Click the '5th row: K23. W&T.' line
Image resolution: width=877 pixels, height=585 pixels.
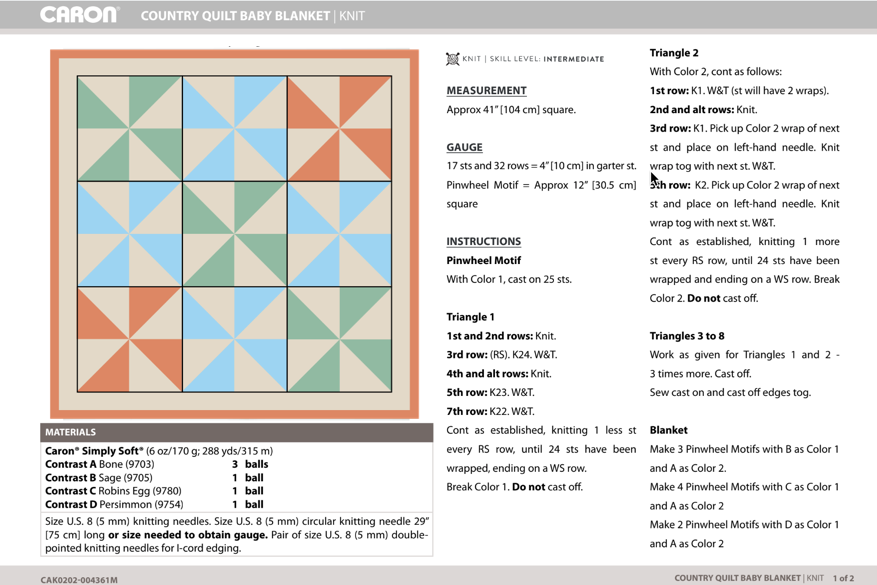[x=490, y=393]
